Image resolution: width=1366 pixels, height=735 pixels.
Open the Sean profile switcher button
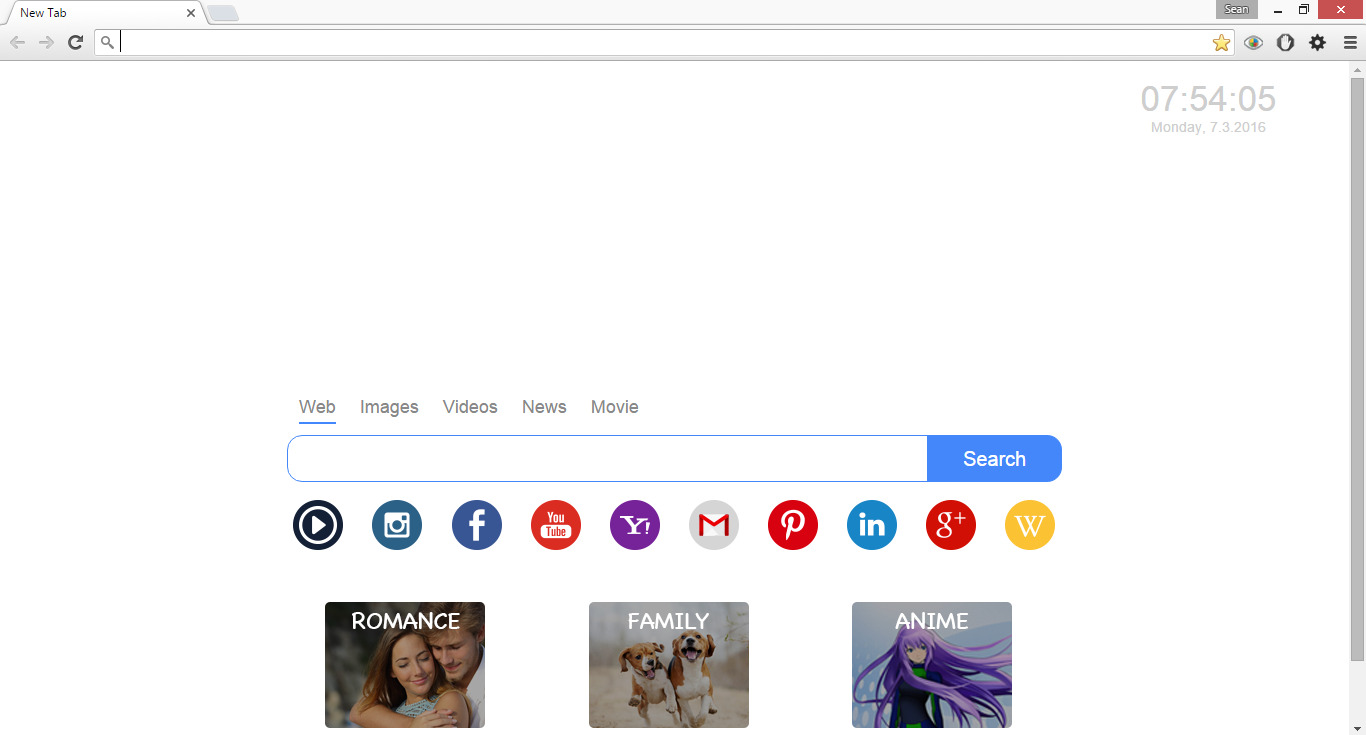(1236, 10)
